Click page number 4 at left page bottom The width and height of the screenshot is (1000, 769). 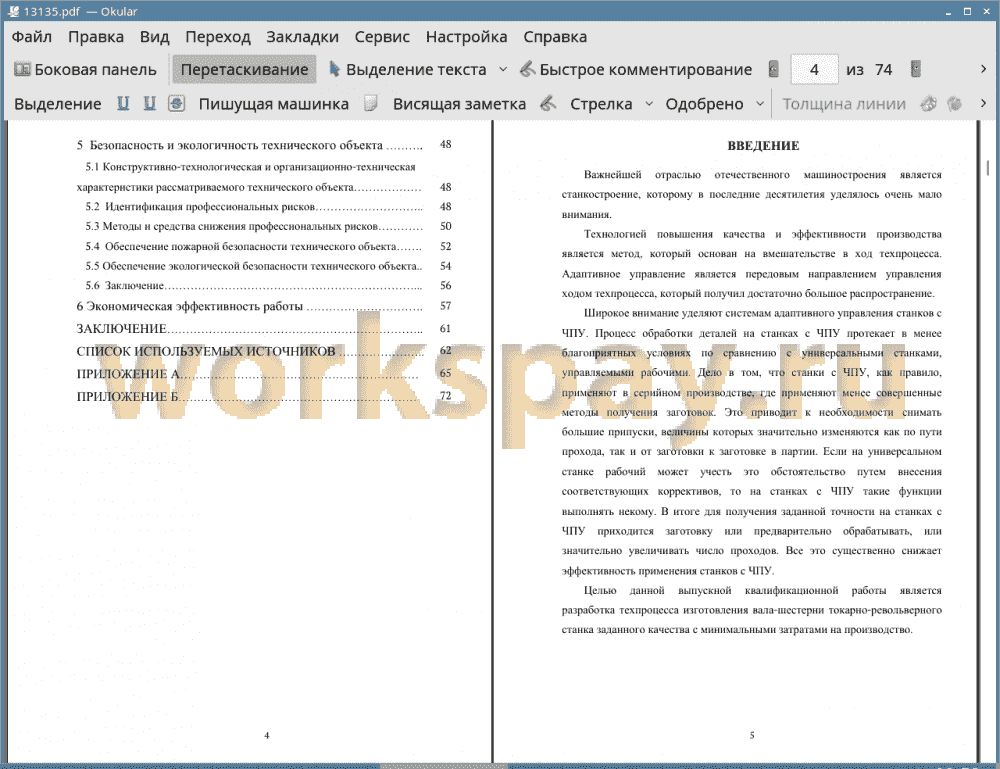[x=267, y=735]
